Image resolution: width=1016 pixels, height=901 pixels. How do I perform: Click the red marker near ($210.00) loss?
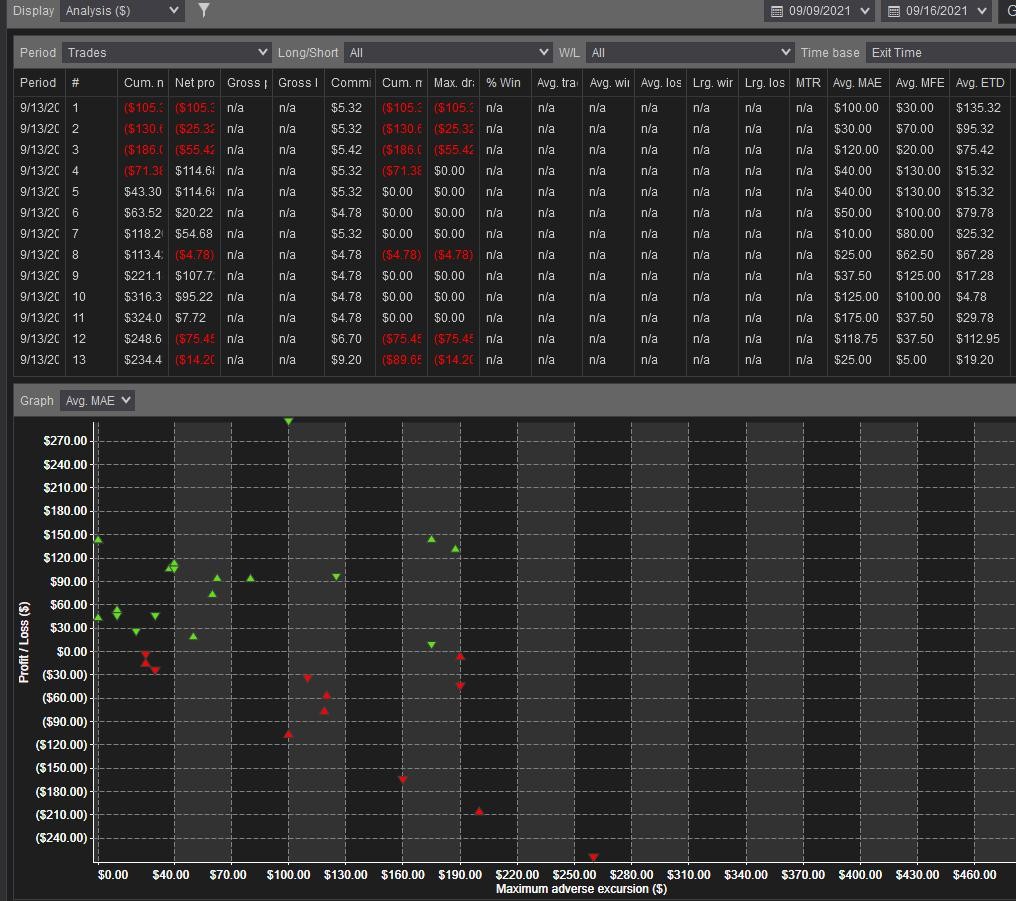(x=479, y=811)
